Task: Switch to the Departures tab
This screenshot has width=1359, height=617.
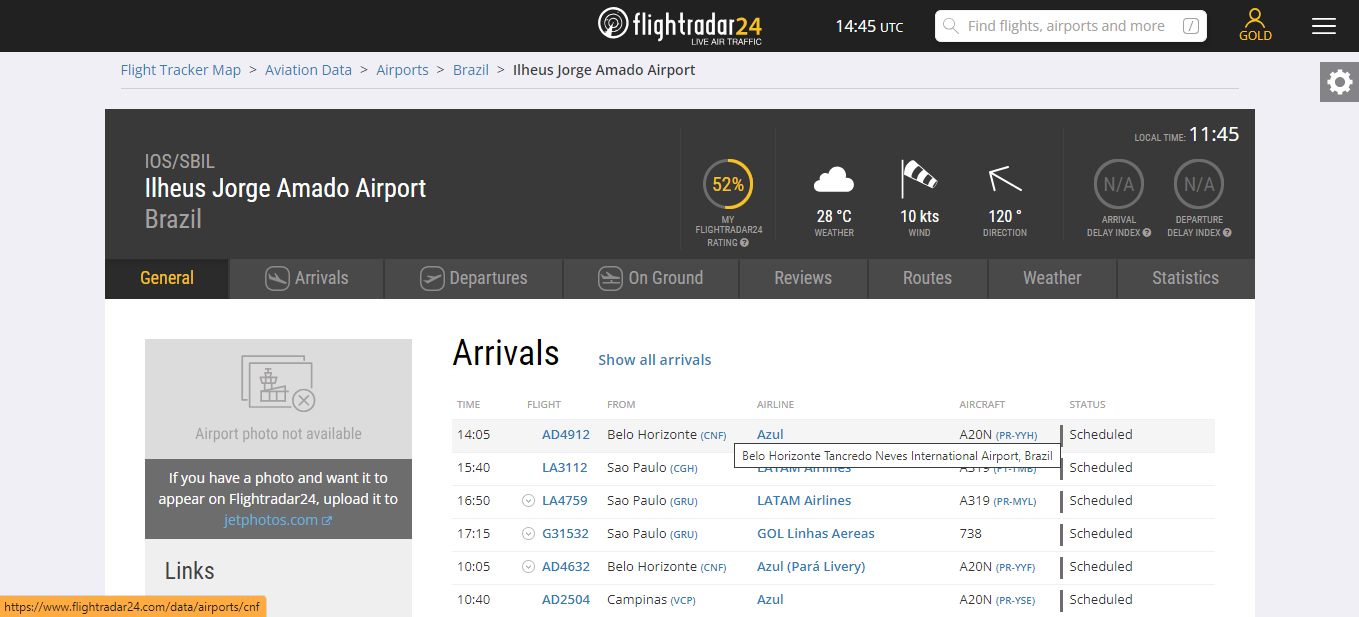Action: 474,278
